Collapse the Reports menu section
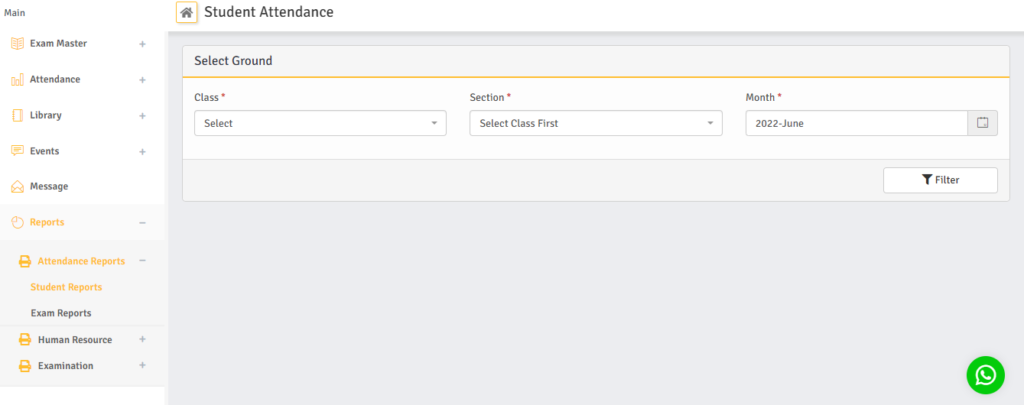 coord(142,222)
